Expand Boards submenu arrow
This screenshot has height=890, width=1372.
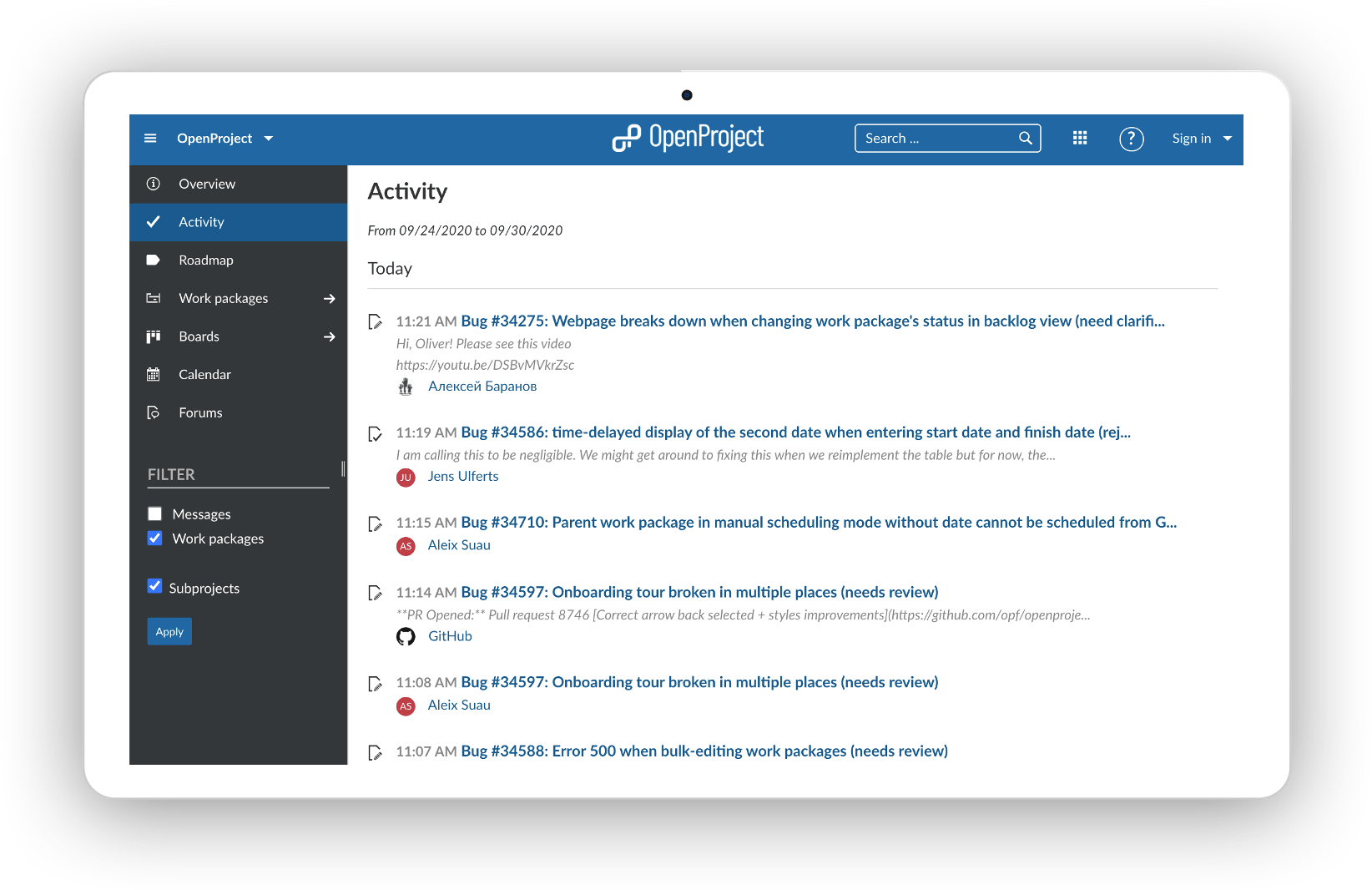pos(330,337)
